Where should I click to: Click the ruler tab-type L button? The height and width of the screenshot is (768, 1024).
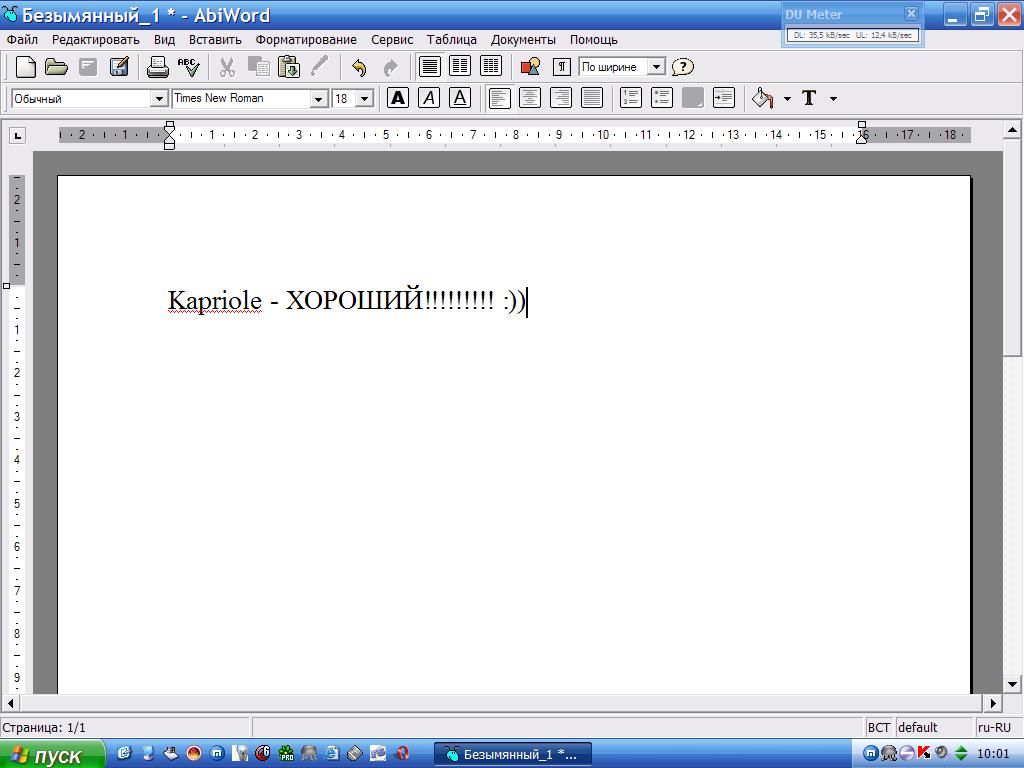coord(18,136)
